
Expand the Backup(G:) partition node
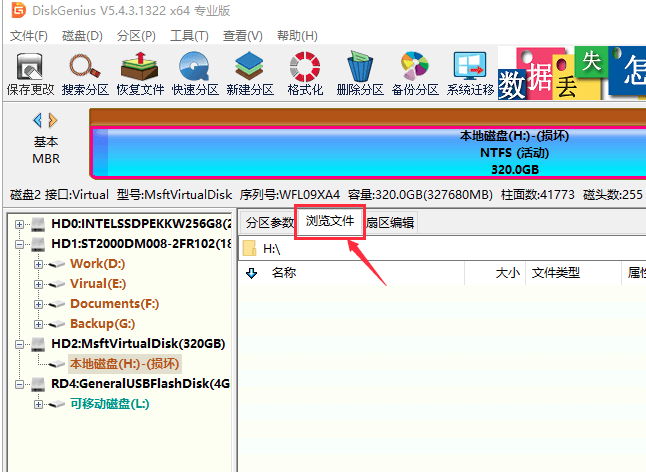click(x=38, y=324)
